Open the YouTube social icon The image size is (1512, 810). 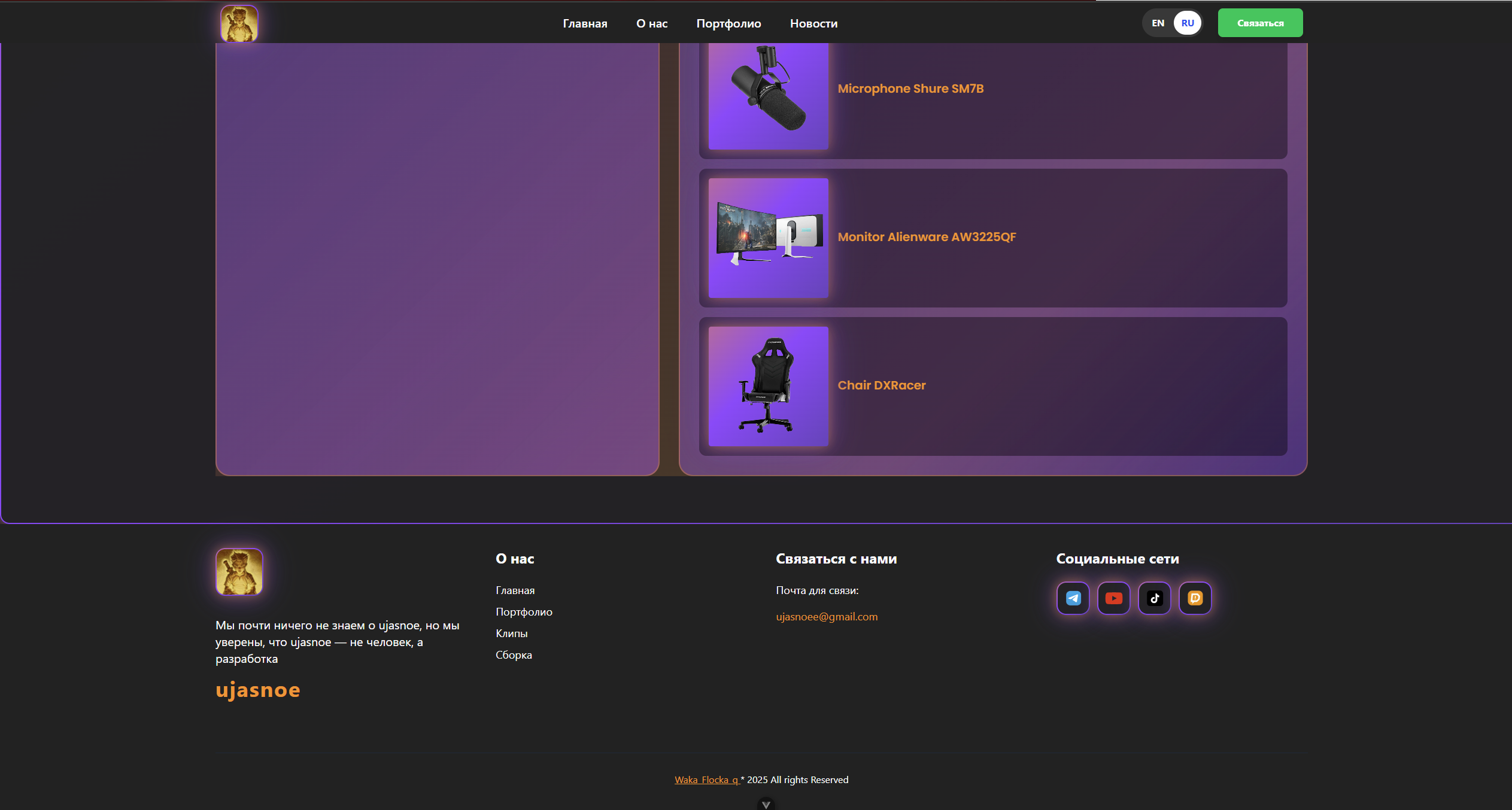pos(1113,598)
